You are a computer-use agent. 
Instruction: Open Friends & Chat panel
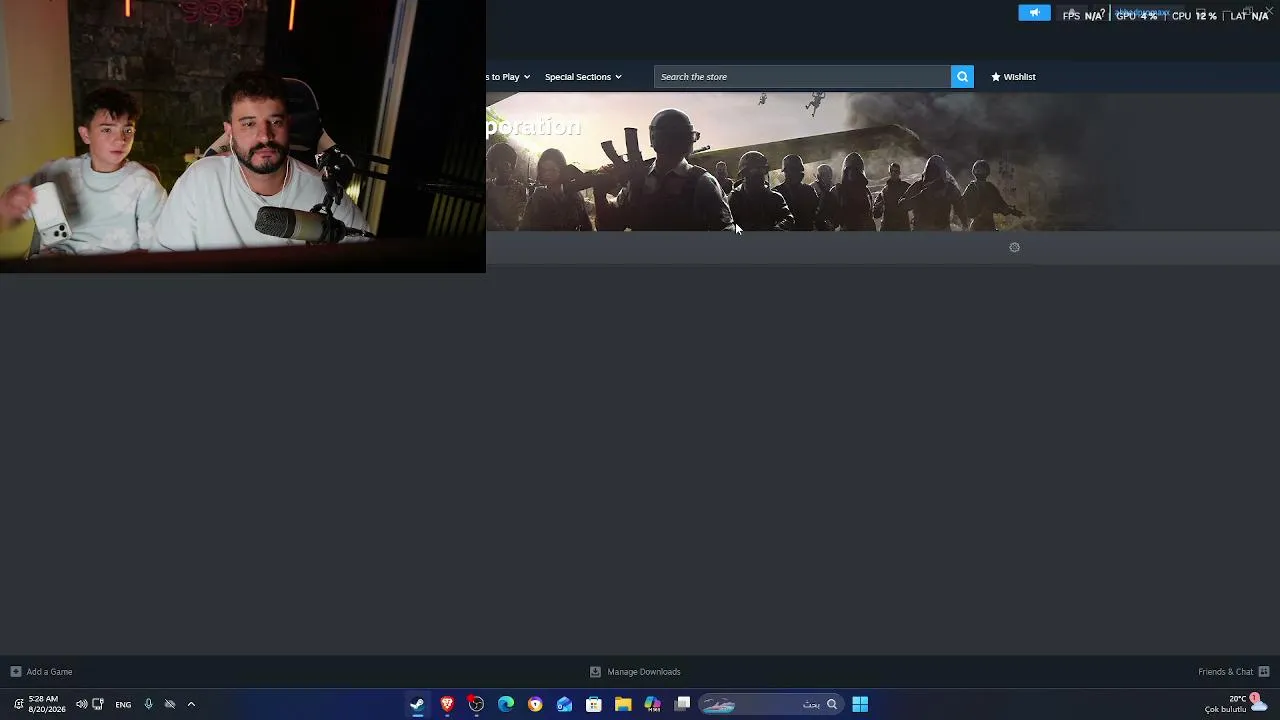pos(1233,672)
